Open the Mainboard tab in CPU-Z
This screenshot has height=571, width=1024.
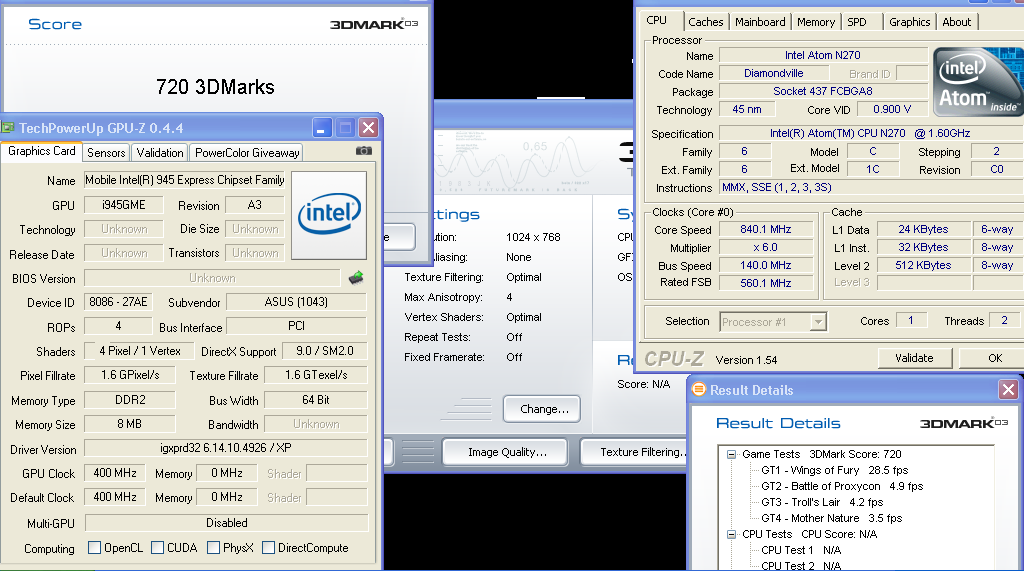760,22
